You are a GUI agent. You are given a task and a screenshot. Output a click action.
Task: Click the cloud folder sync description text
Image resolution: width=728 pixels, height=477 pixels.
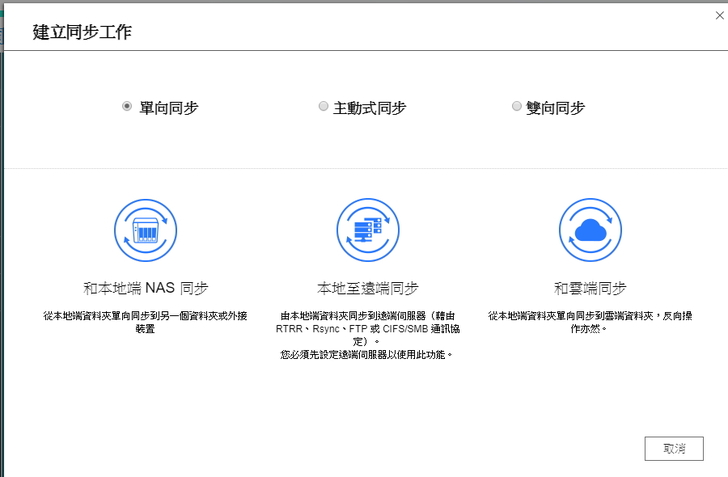coord(590,321)
